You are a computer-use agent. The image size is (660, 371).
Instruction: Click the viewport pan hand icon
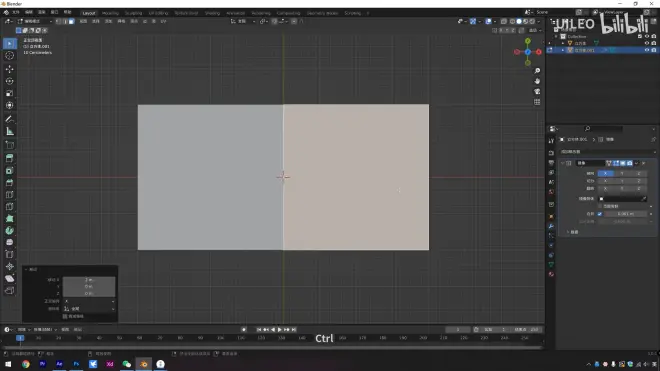537,81
